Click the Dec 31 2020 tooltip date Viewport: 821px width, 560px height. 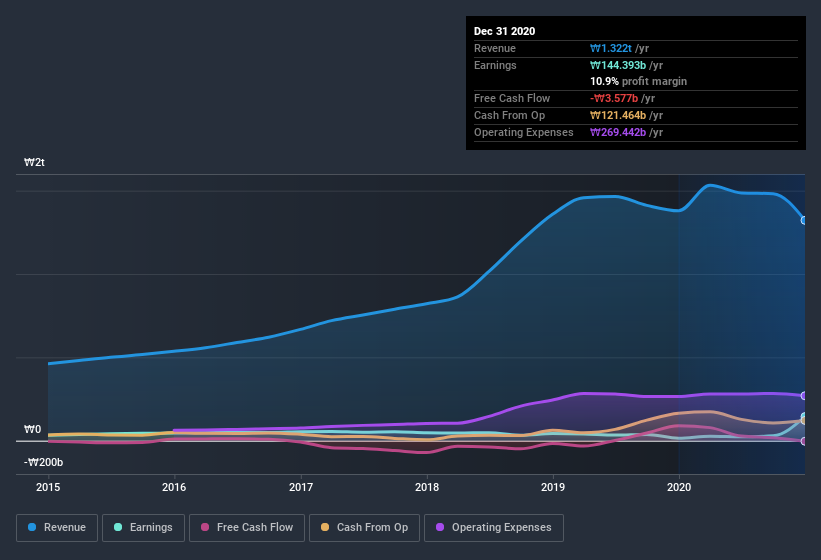(x=504, y=31)
